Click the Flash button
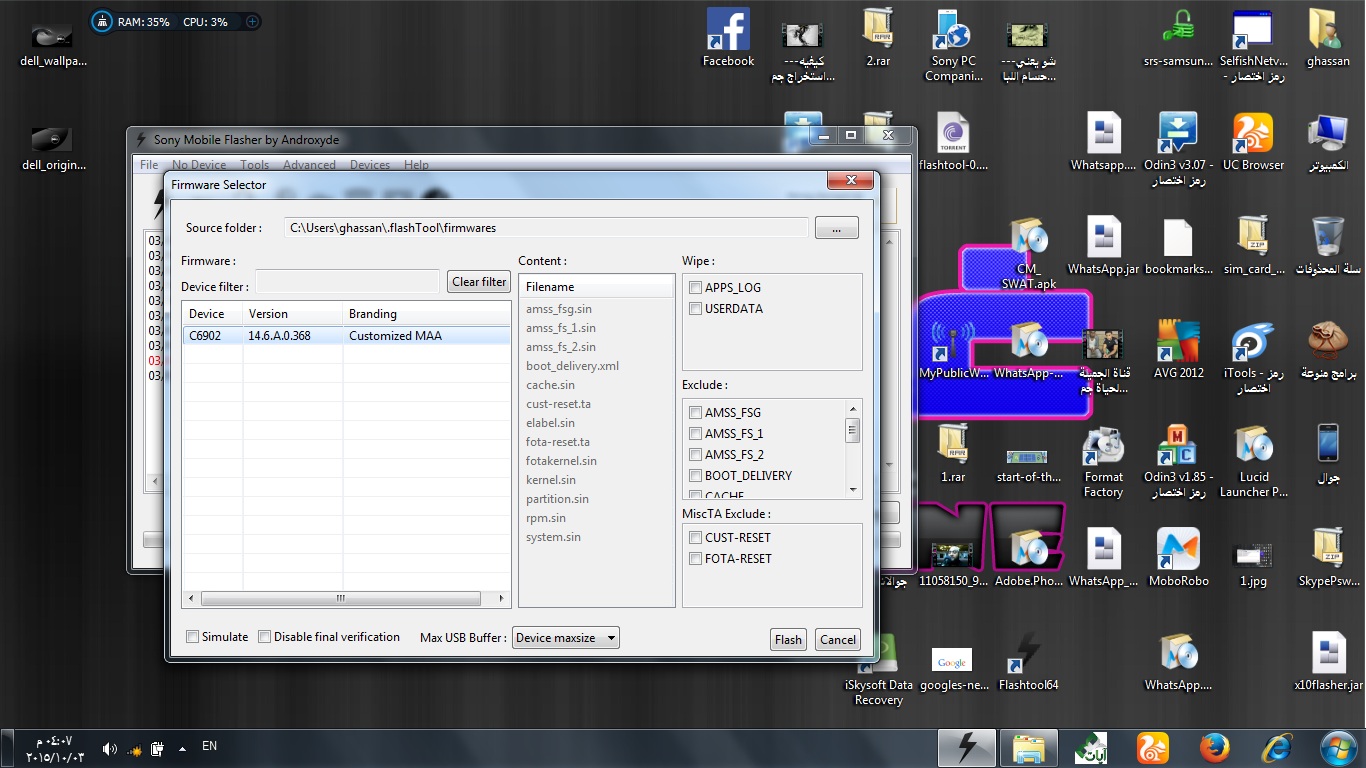 point(788,640)
